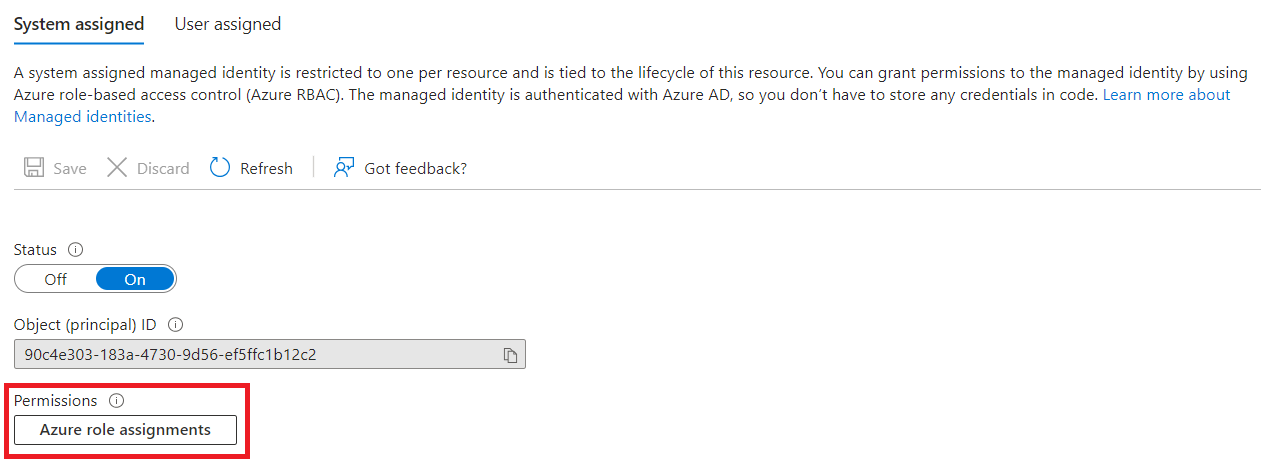This screenshot has width=1269, height=467.
Task: Click the Permissions label text
Action: [x=56, y=401]
